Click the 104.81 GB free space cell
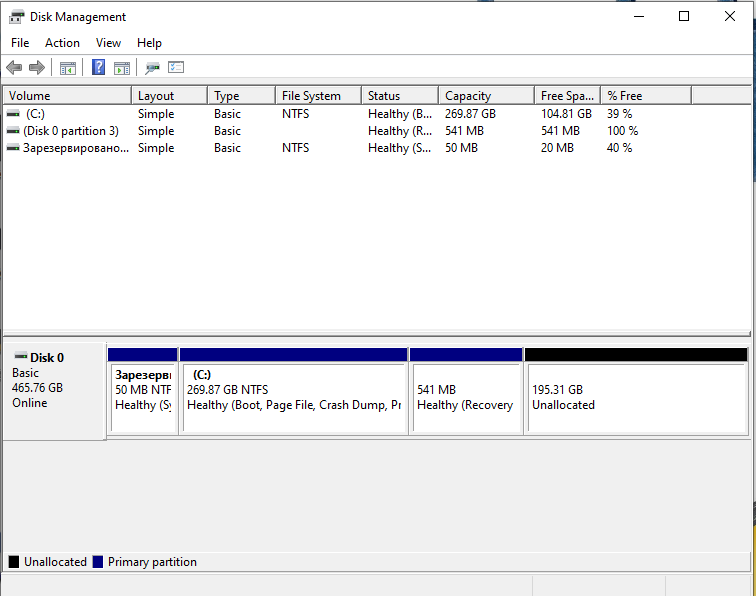This screenshot has height=596, width=756. coord(566,114)
